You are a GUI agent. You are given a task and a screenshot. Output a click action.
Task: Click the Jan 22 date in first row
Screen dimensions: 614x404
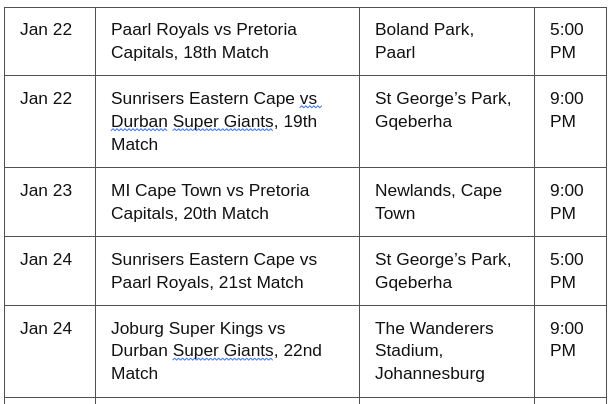[x=46, y=30]
